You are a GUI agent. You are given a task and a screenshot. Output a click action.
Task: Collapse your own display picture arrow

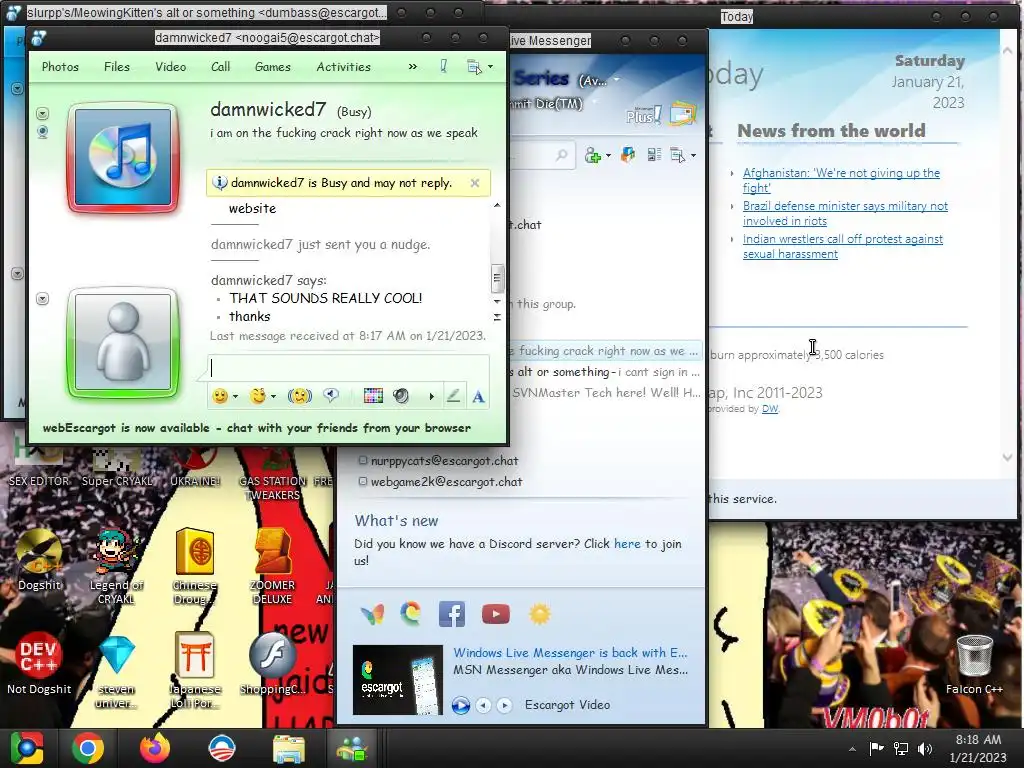(x=42, y=299)
